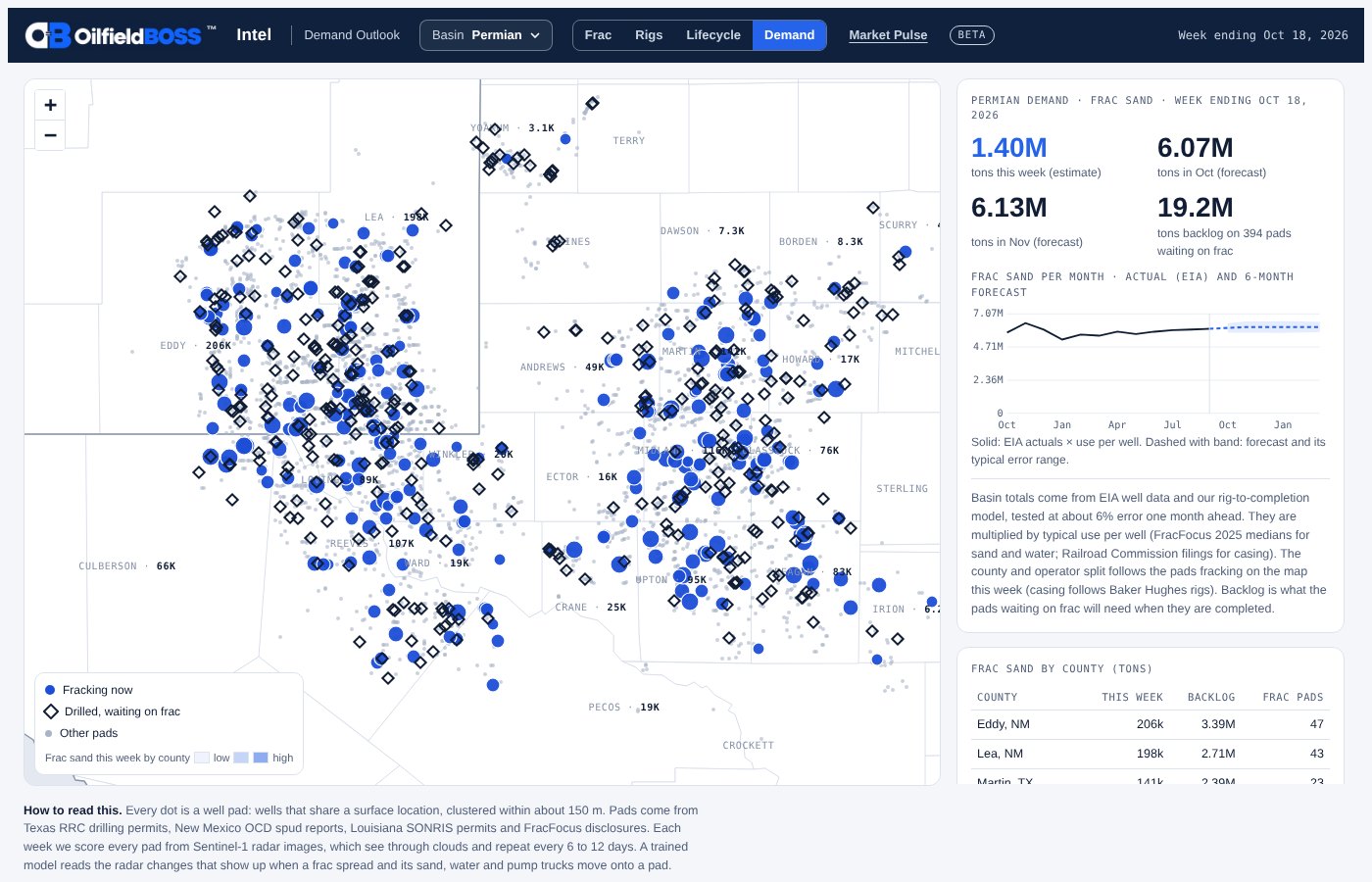Viewport: 1372px width, 882px height.
Task: Select the Demand tab
Action: [789, 35]
